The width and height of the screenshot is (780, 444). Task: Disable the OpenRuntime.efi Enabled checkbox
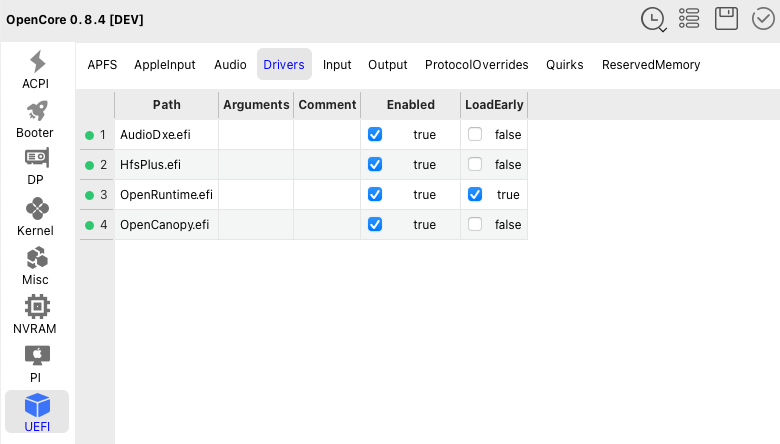[x=375, y=194]
